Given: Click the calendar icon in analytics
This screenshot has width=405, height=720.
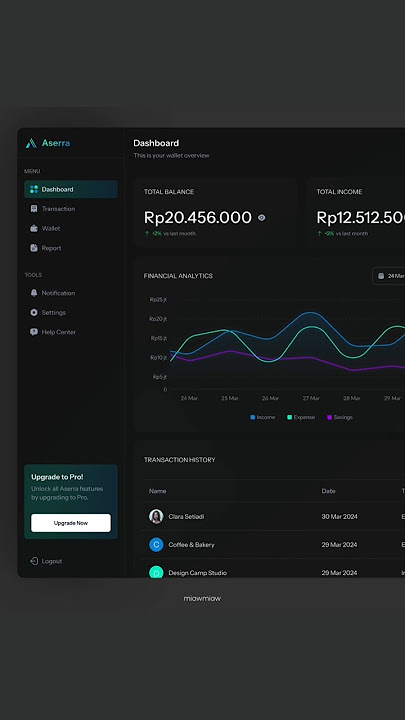Looking at the screenshot, I should click(x=381, y=276).
